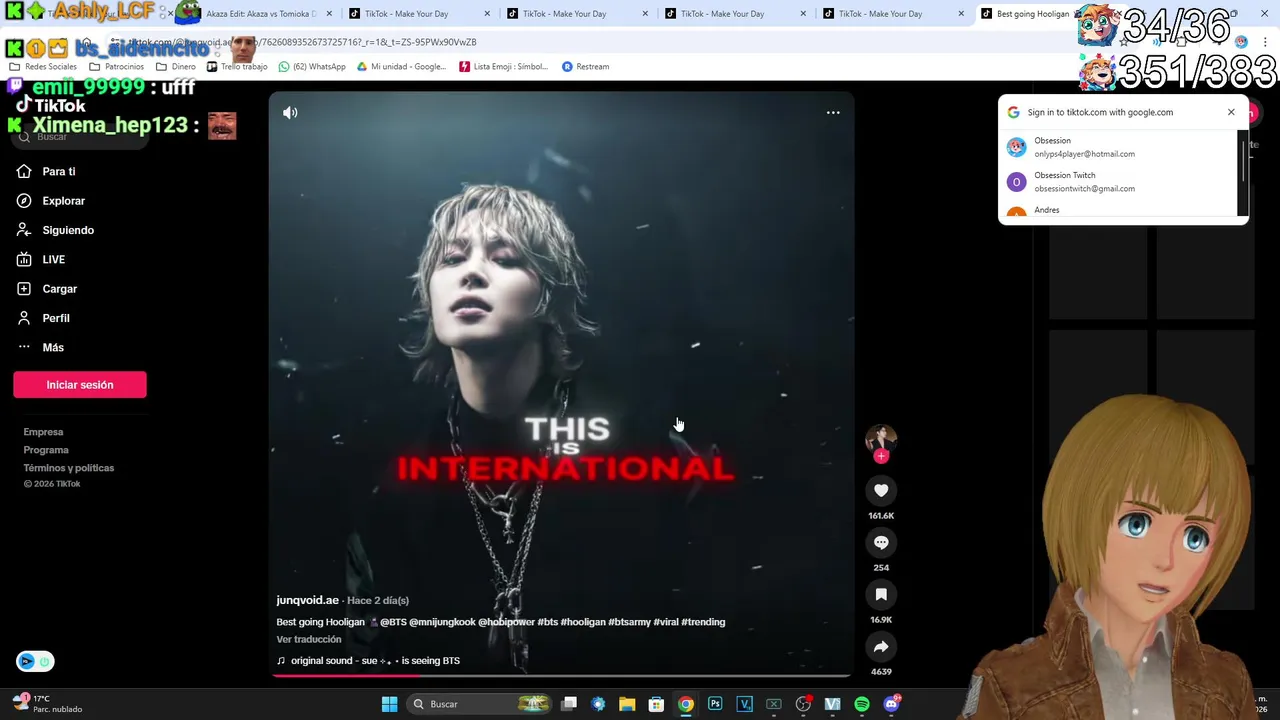This screenshot has width=1280, height=720.
Task: Open Mi unidad Google Drive bookmark
Action: click(x=401, y=67)
